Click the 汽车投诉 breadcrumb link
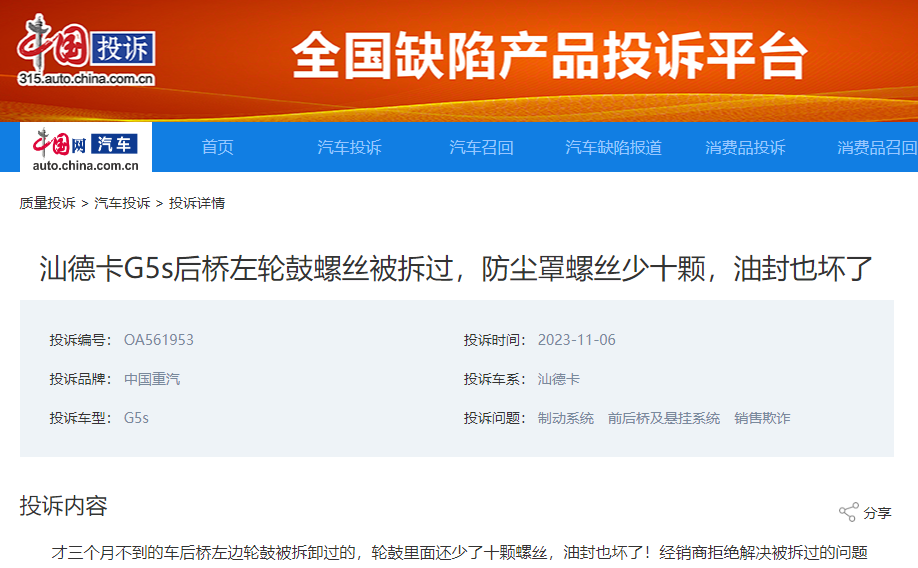This screenshot has width=918, height=568. click(122, 203)
